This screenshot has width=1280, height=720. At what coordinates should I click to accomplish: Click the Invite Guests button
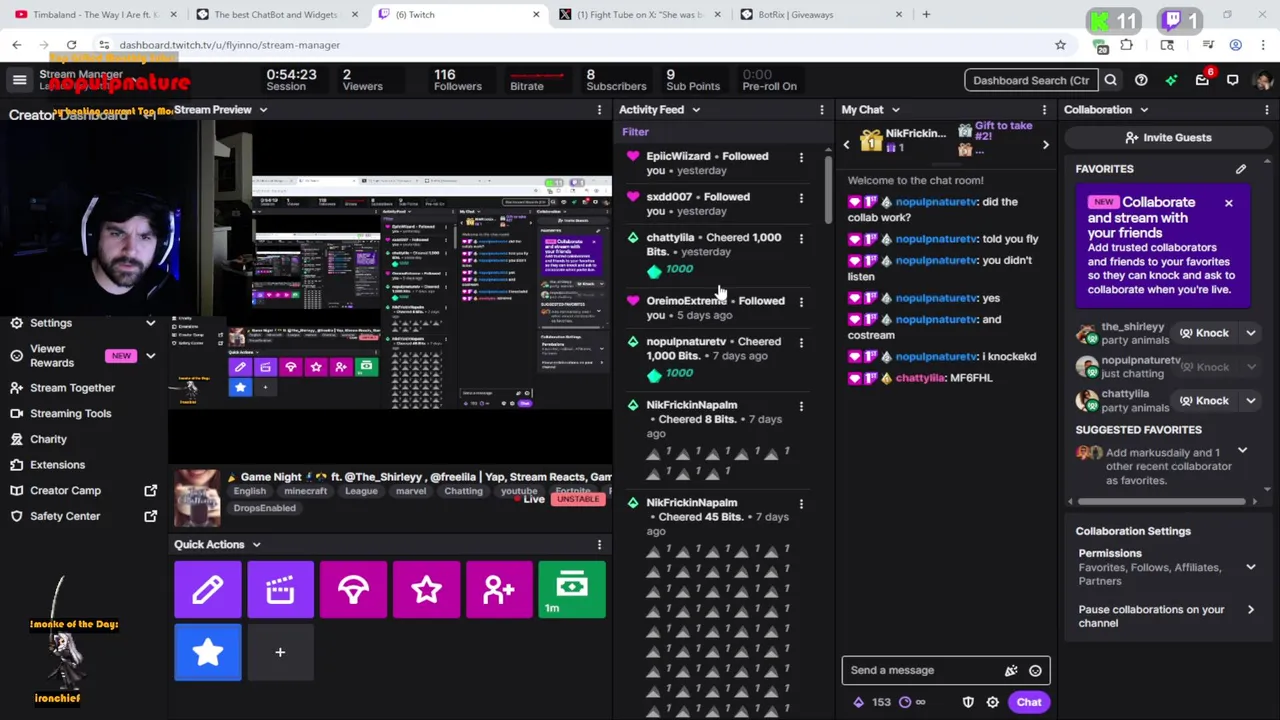pyautogui.click(x=1167, y=138)
